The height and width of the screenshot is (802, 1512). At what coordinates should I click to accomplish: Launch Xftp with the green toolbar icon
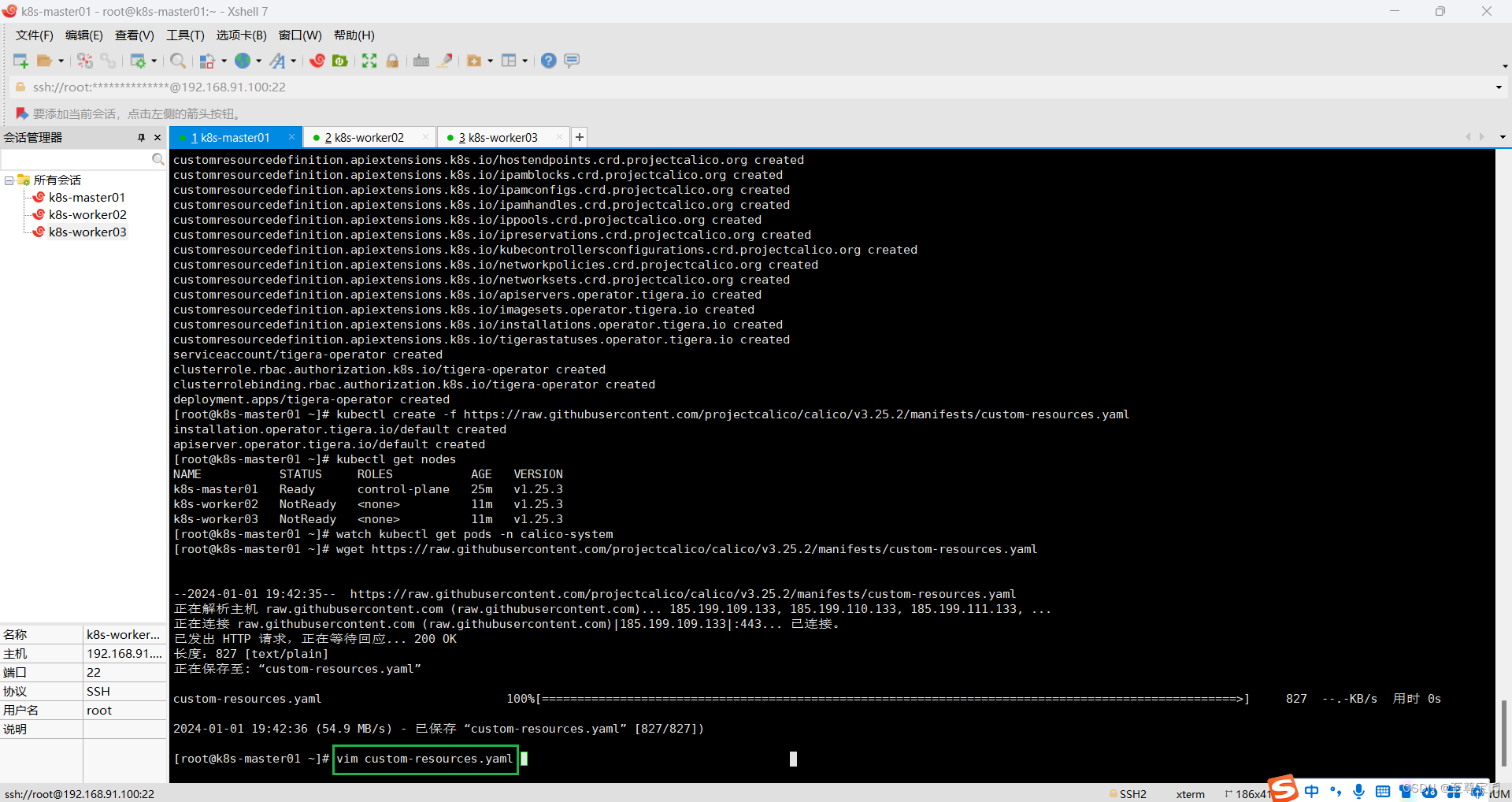pyautogui.click(x=340, y=61)
